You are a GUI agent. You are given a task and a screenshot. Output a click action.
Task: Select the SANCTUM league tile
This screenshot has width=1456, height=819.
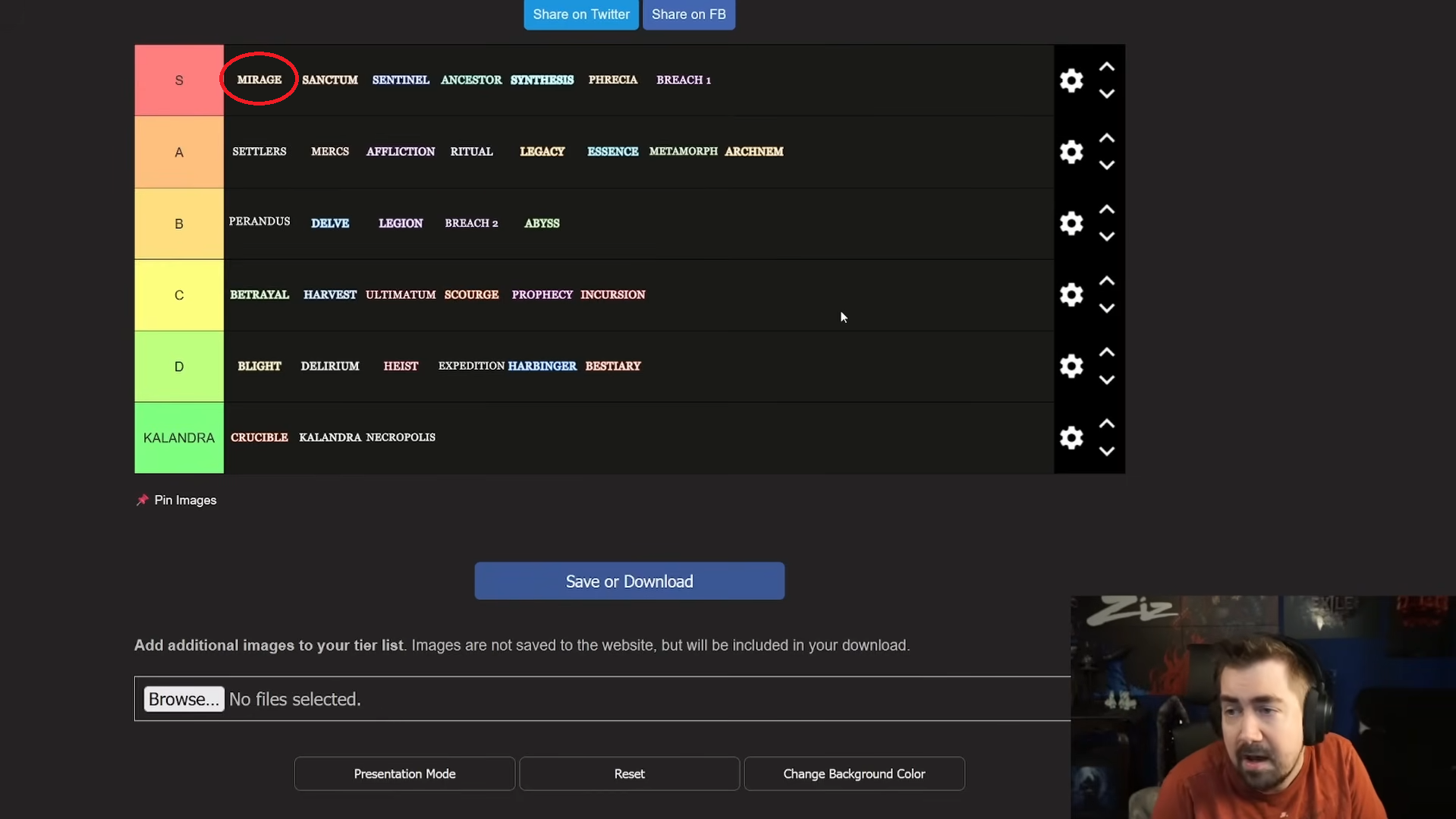tap(330, 80)
